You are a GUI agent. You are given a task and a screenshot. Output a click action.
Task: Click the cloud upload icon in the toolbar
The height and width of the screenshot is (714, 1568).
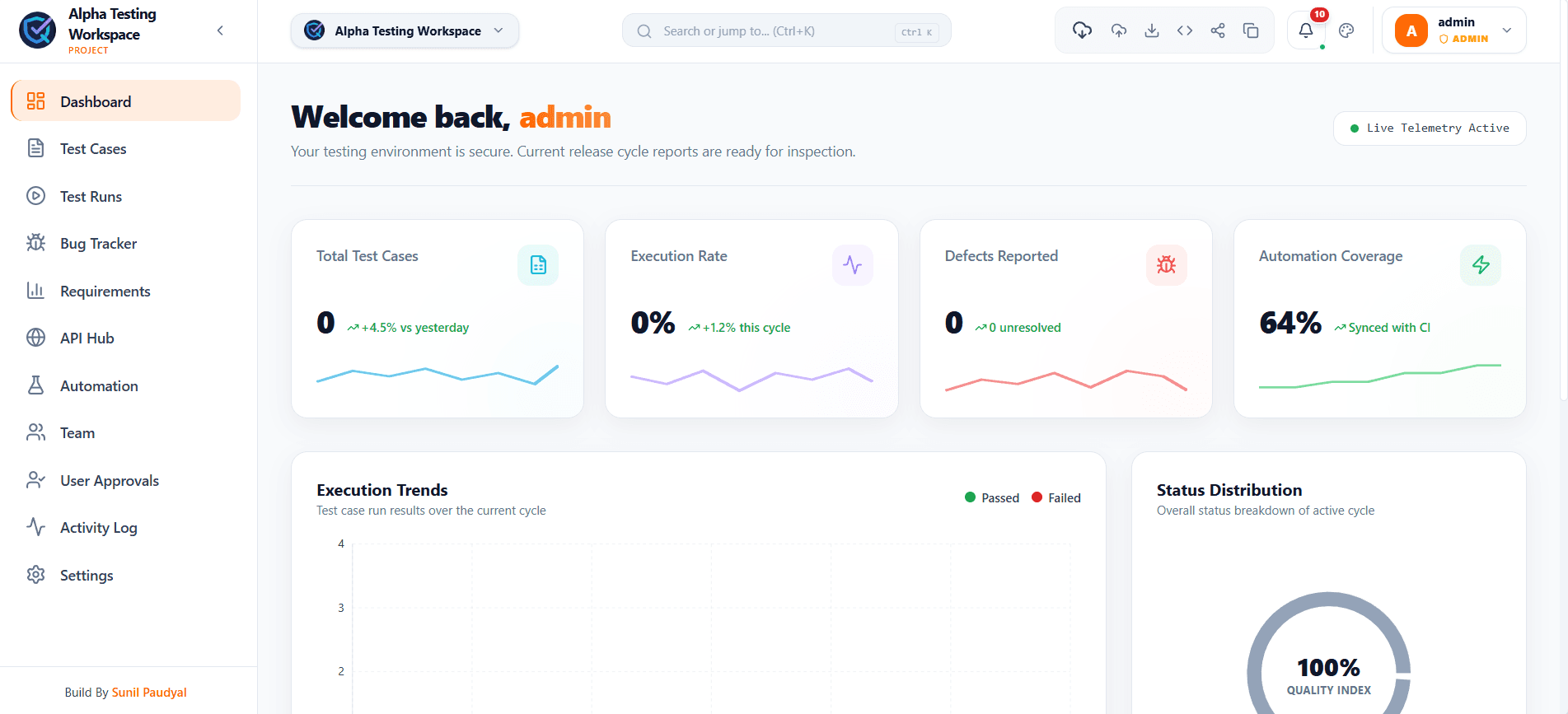1118,30
